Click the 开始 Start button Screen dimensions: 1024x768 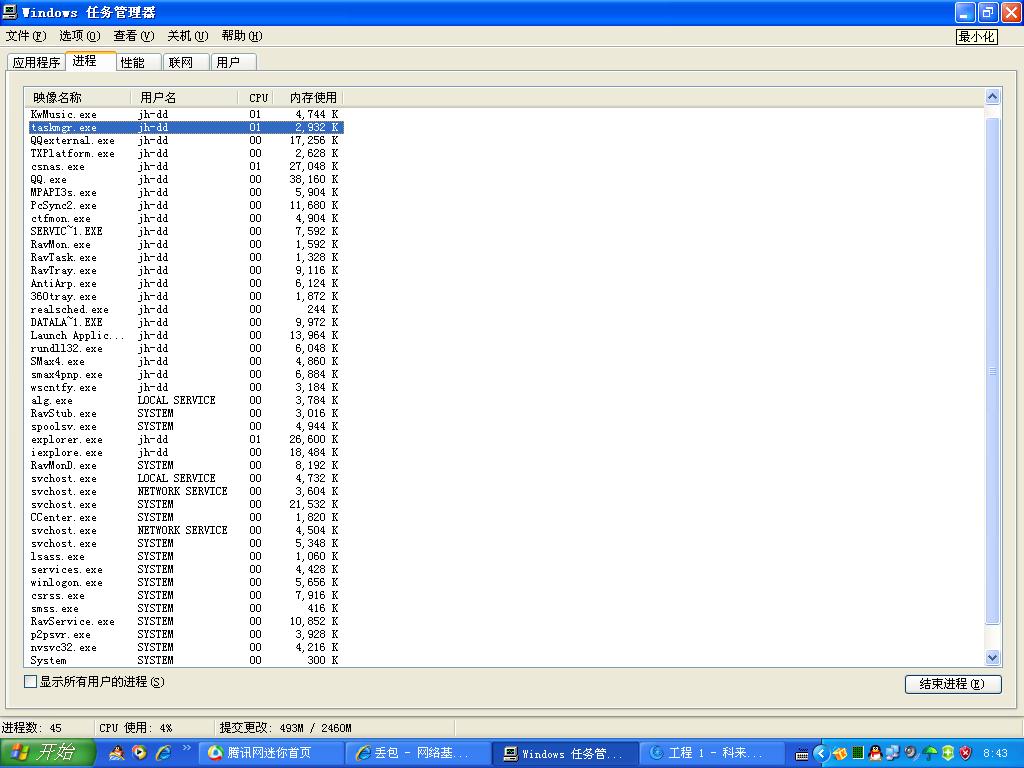(x=43, y=753)
